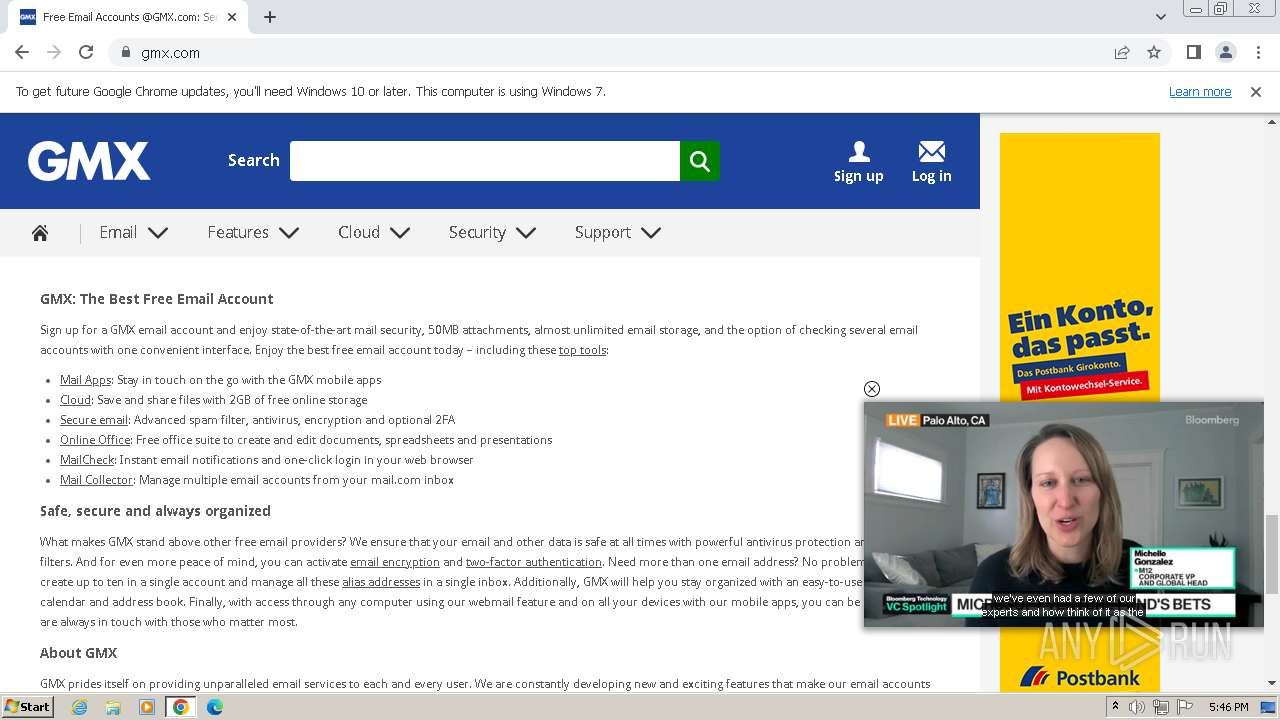Click the page vertical scrollbar thumb
1280x720 pixels.
(1272, 553)
